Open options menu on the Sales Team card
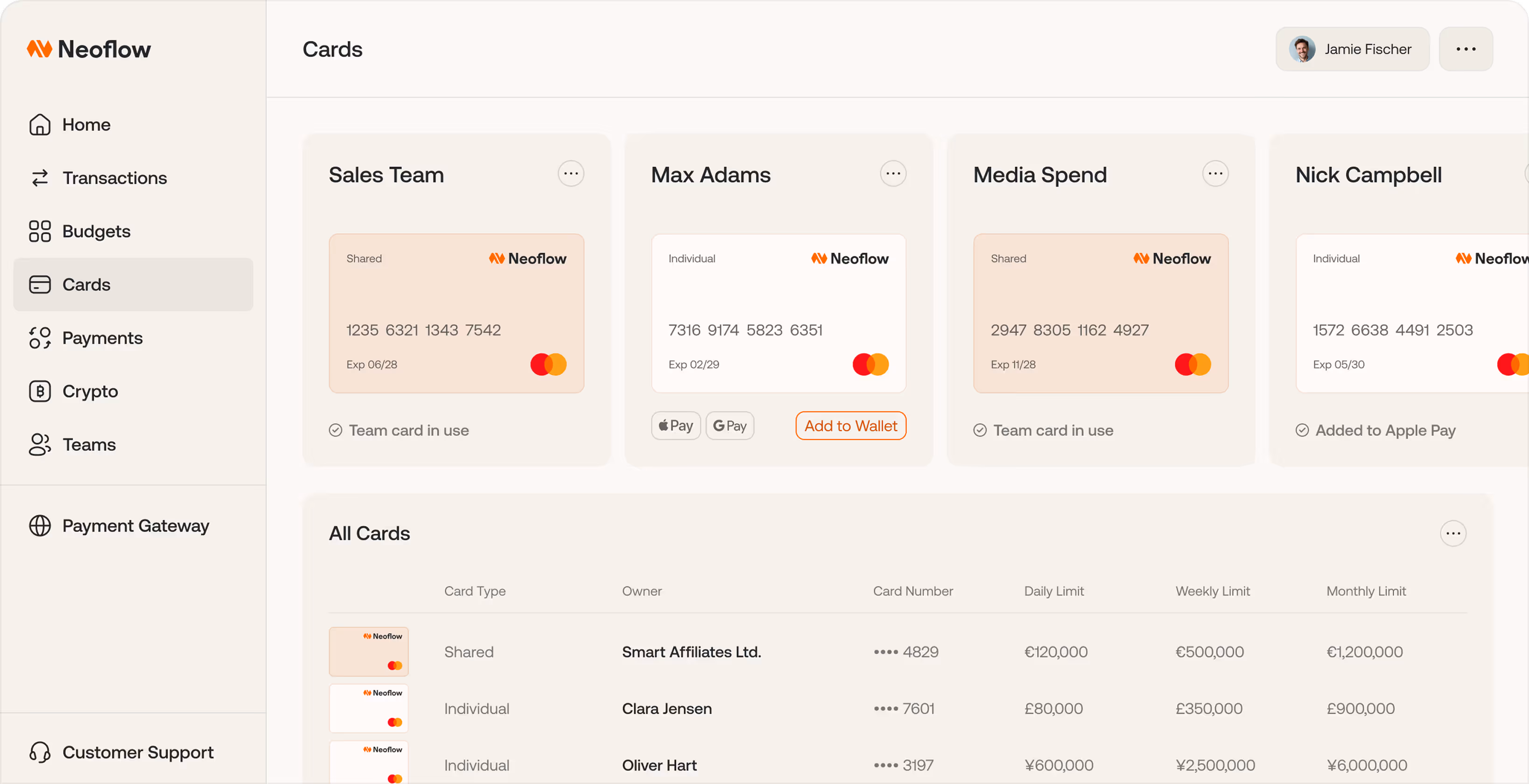This screenshot has height=784, width=1529. click(x=570, y=173)
